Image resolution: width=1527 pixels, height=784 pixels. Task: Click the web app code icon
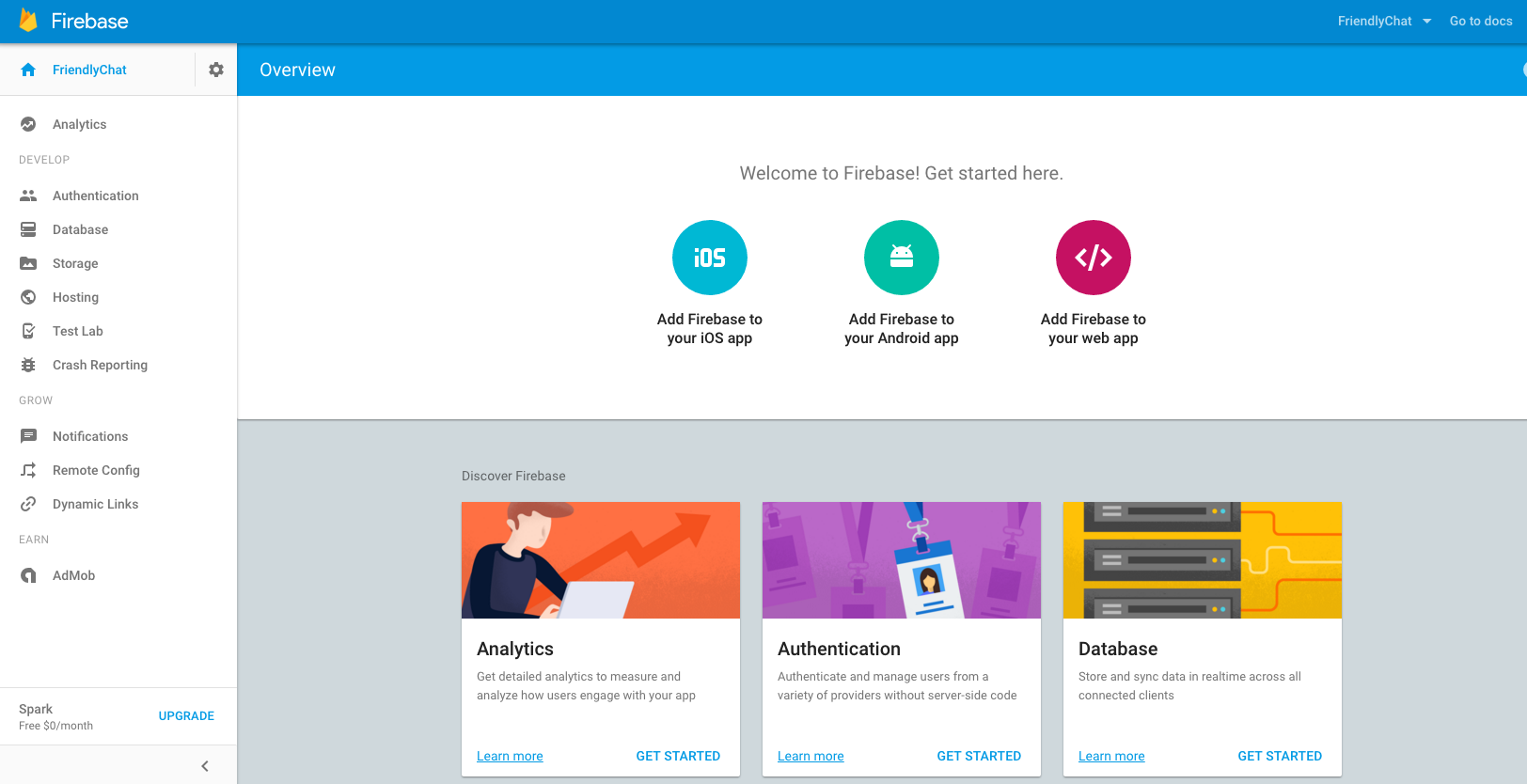[x=1094, y=258]
